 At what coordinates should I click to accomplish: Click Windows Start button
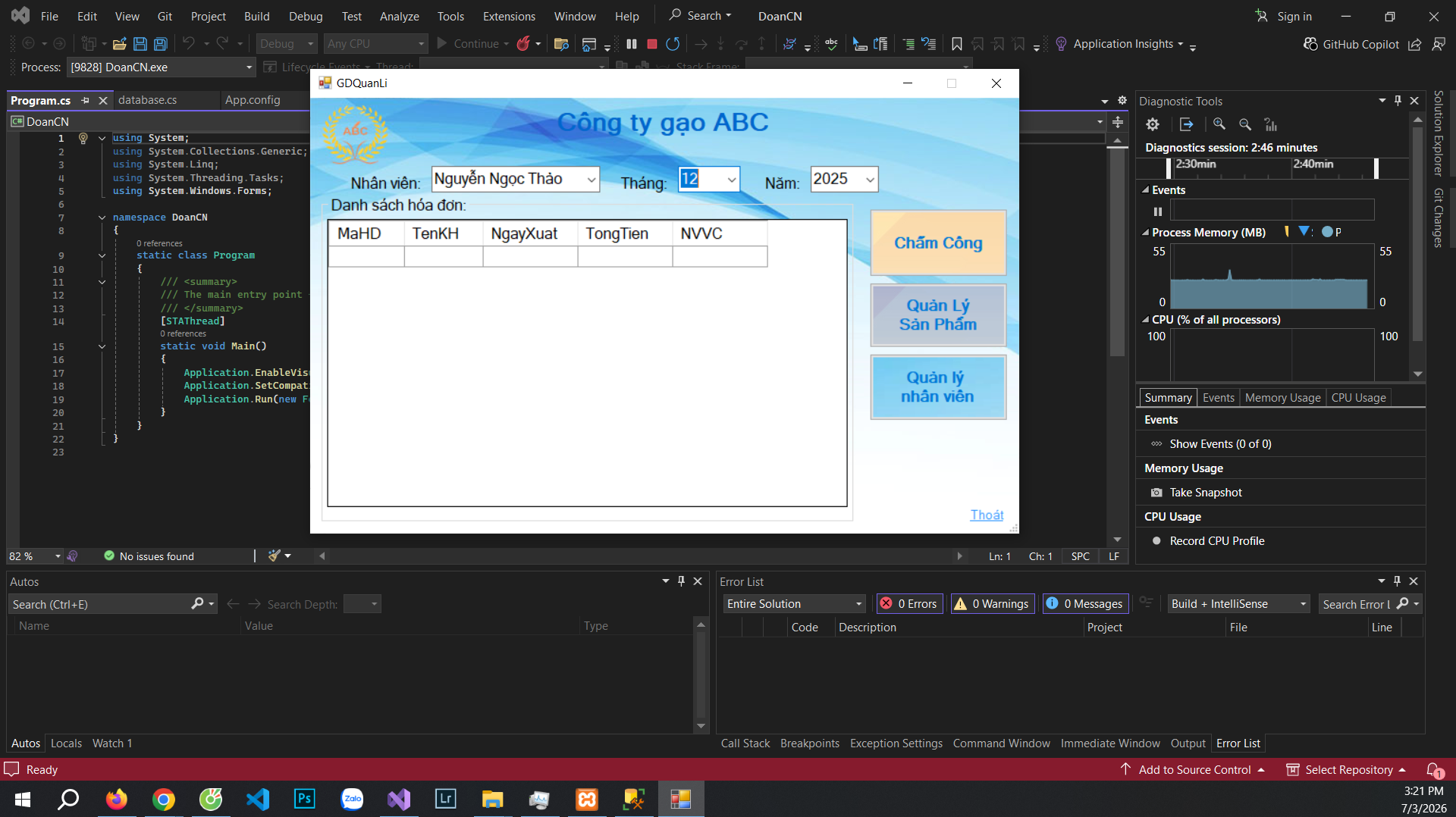[23, 799]
